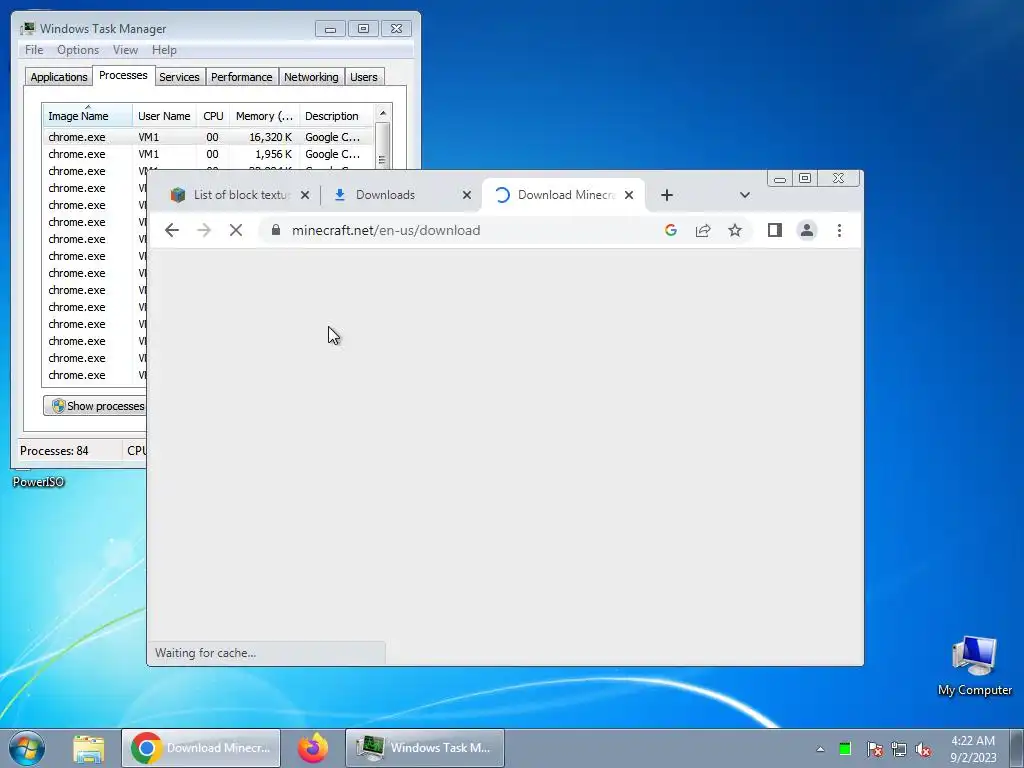Switch to Networking tab in Task Manager

coord(312,77)
